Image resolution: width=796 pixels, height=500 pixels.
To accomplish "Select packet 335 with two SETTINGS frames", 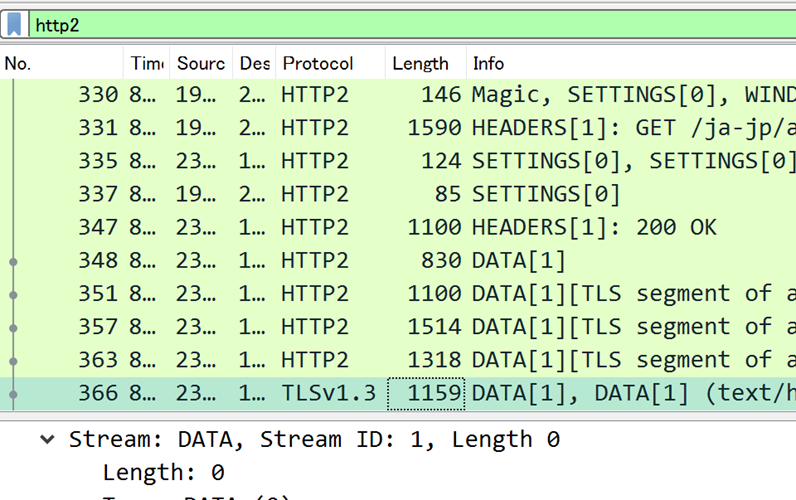I will [x=400, y=161].
